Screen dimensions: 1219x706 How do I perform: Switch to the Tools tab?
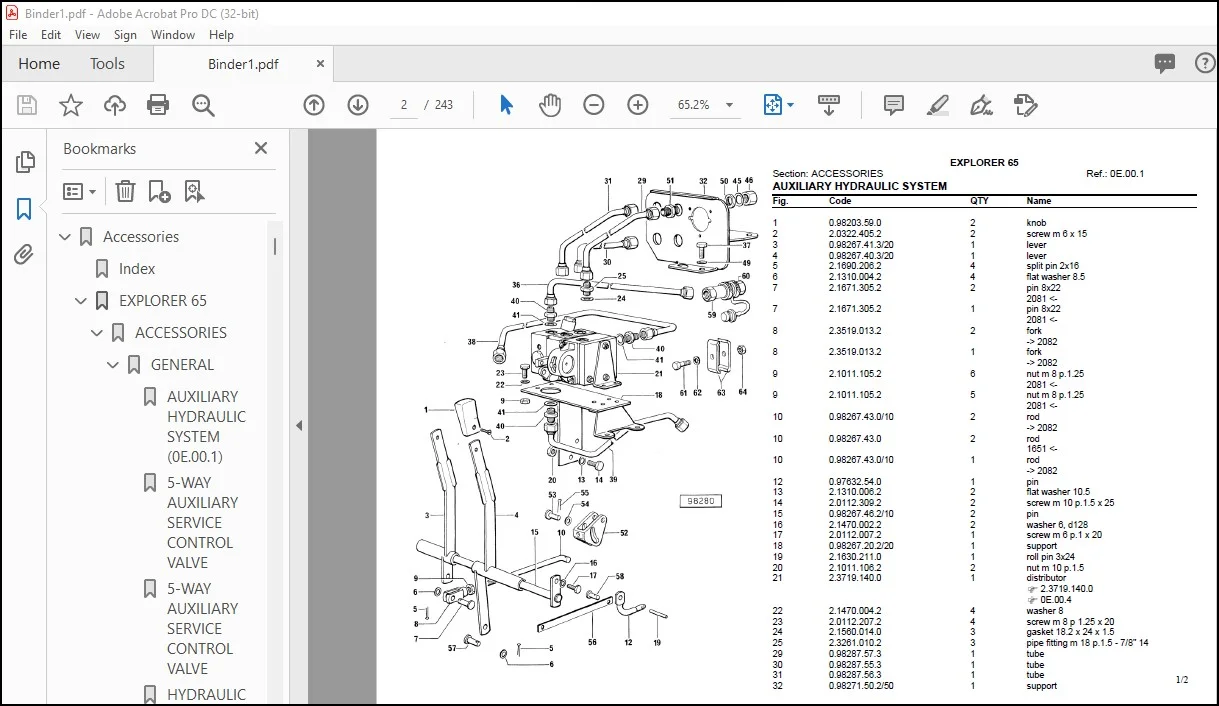[x=107, y=63]
